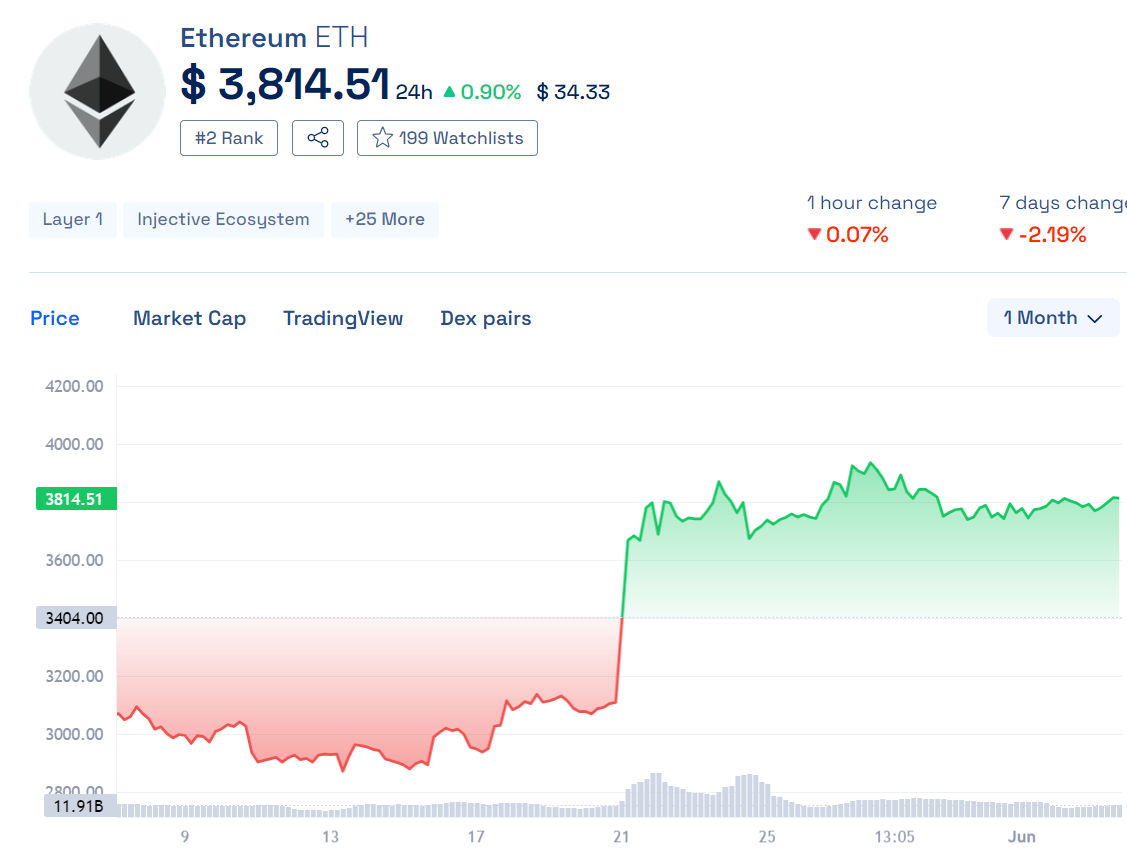Click the 3600.00 axis label
The image size is (1127, 860).
[x=74, y=560]
